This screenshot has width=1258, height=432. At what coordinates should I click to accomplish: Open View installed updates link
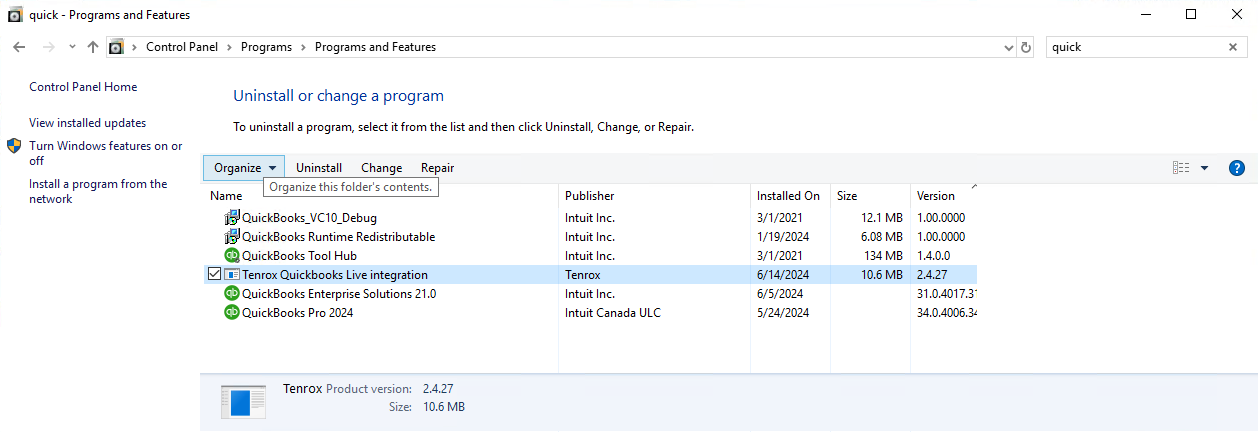[x=87, y=123]
